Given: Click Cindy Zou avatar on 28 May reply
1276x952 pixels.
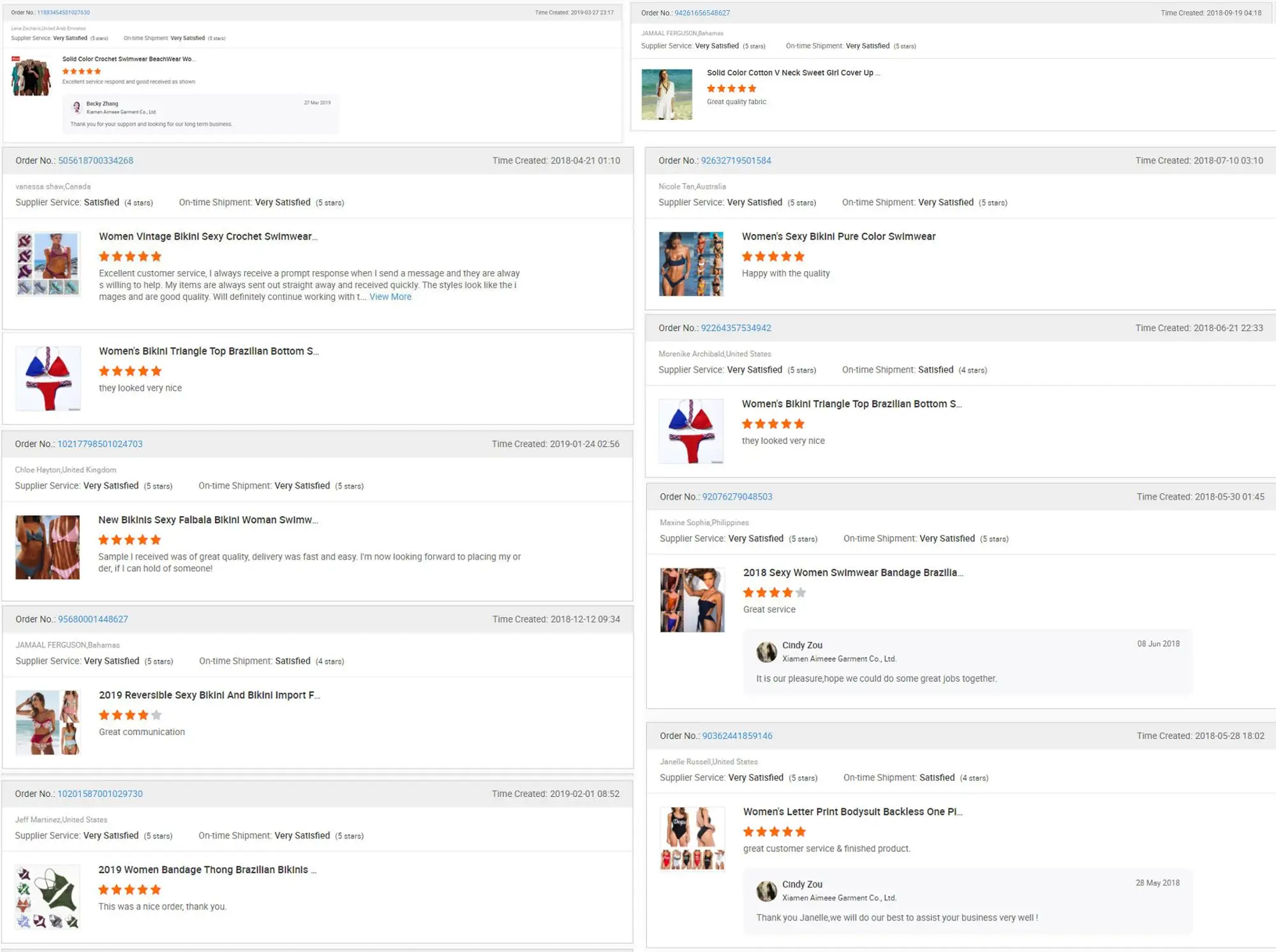Looking at the screenshot, I should 766,891.
